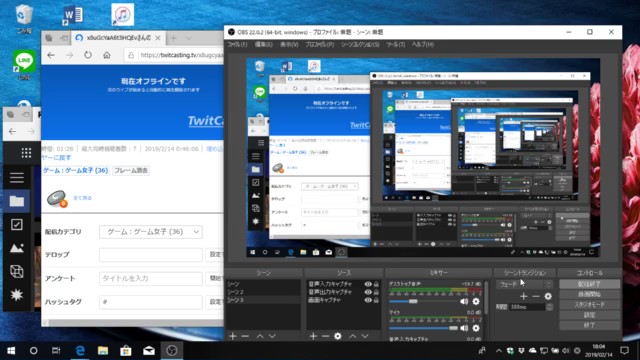The height and width of the screenshot is (360, 640).
Task: Open デスクトップ音声 mixer settings gear
Action: (x=476, y=301)
